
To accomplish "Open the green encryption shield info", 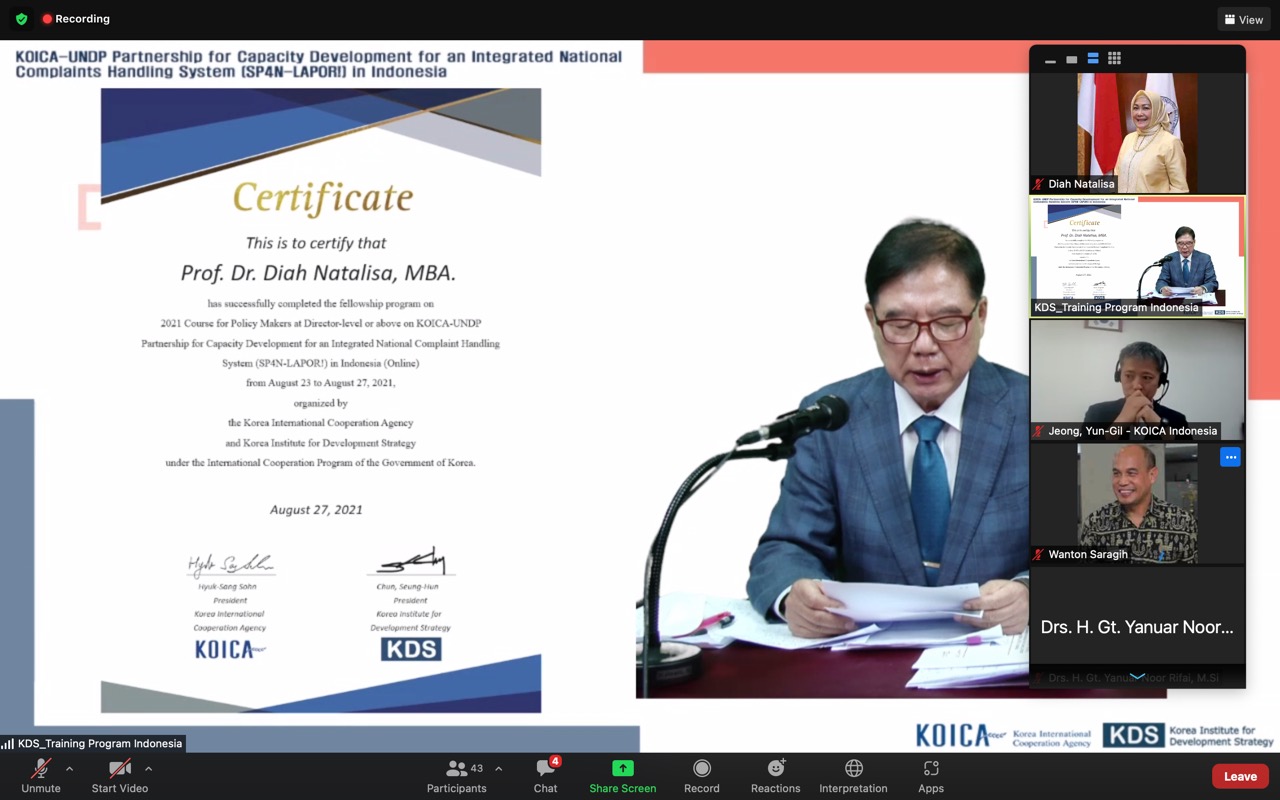I will (x=22, y=19).
